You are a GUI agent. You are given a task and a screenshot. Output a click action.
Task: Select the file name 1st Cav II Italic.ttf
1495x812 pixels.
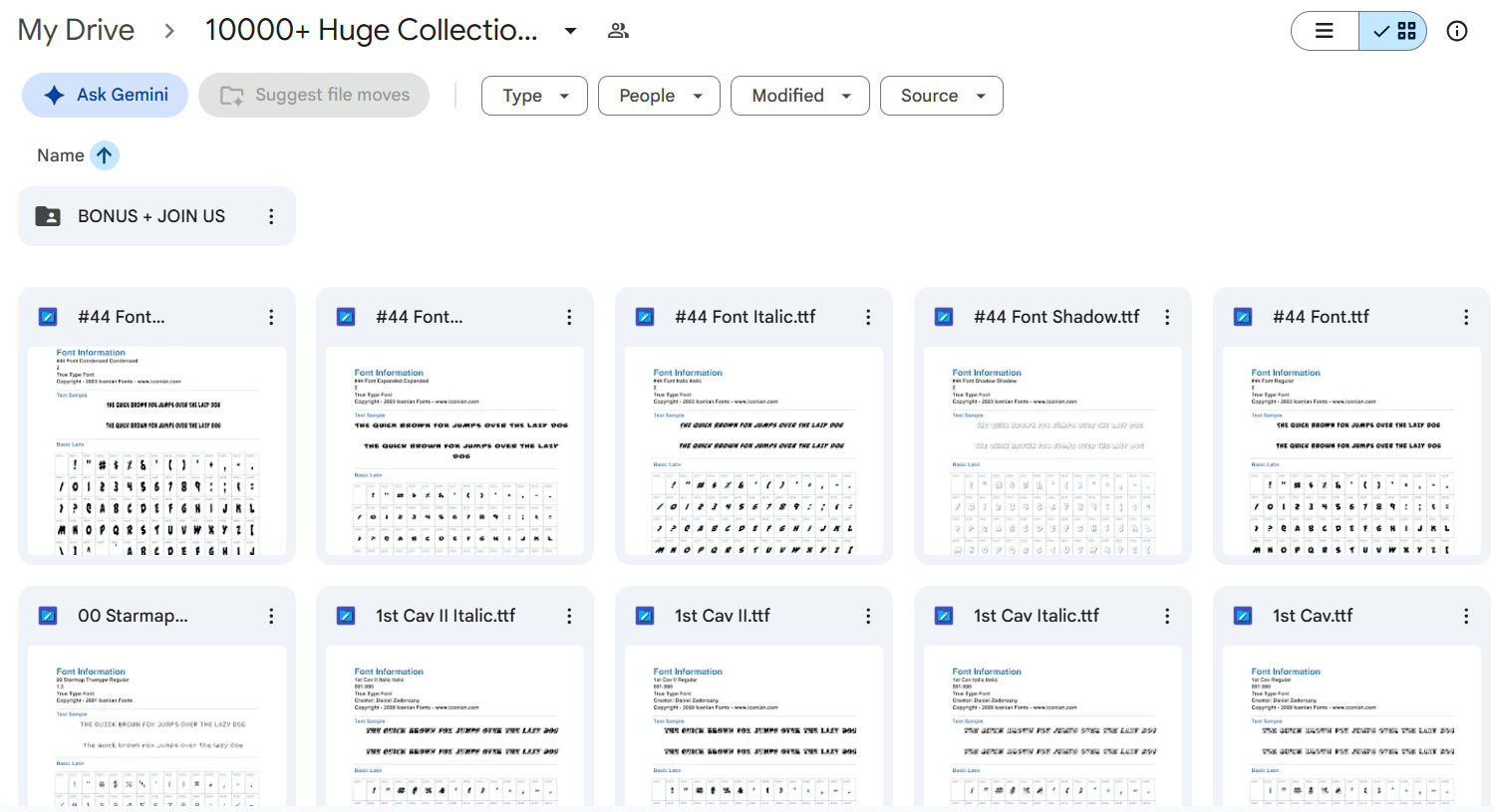(x=446, y=616)
